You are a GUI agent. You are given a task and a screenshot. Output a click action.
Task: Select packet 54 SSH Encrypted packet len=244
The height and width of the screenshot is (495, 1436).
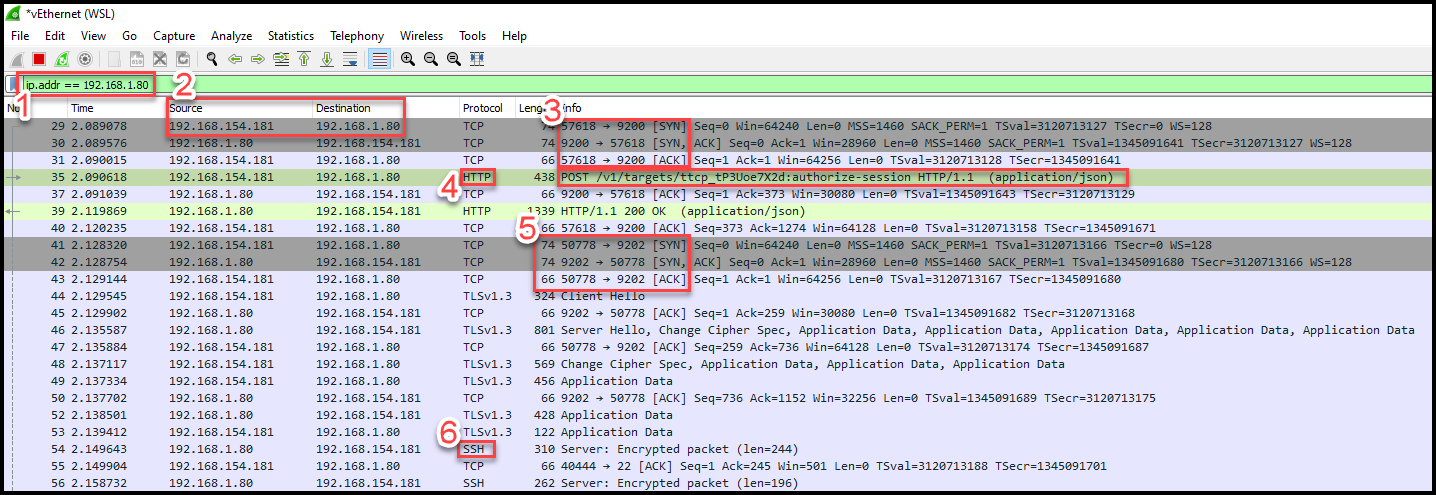point(718,449)
